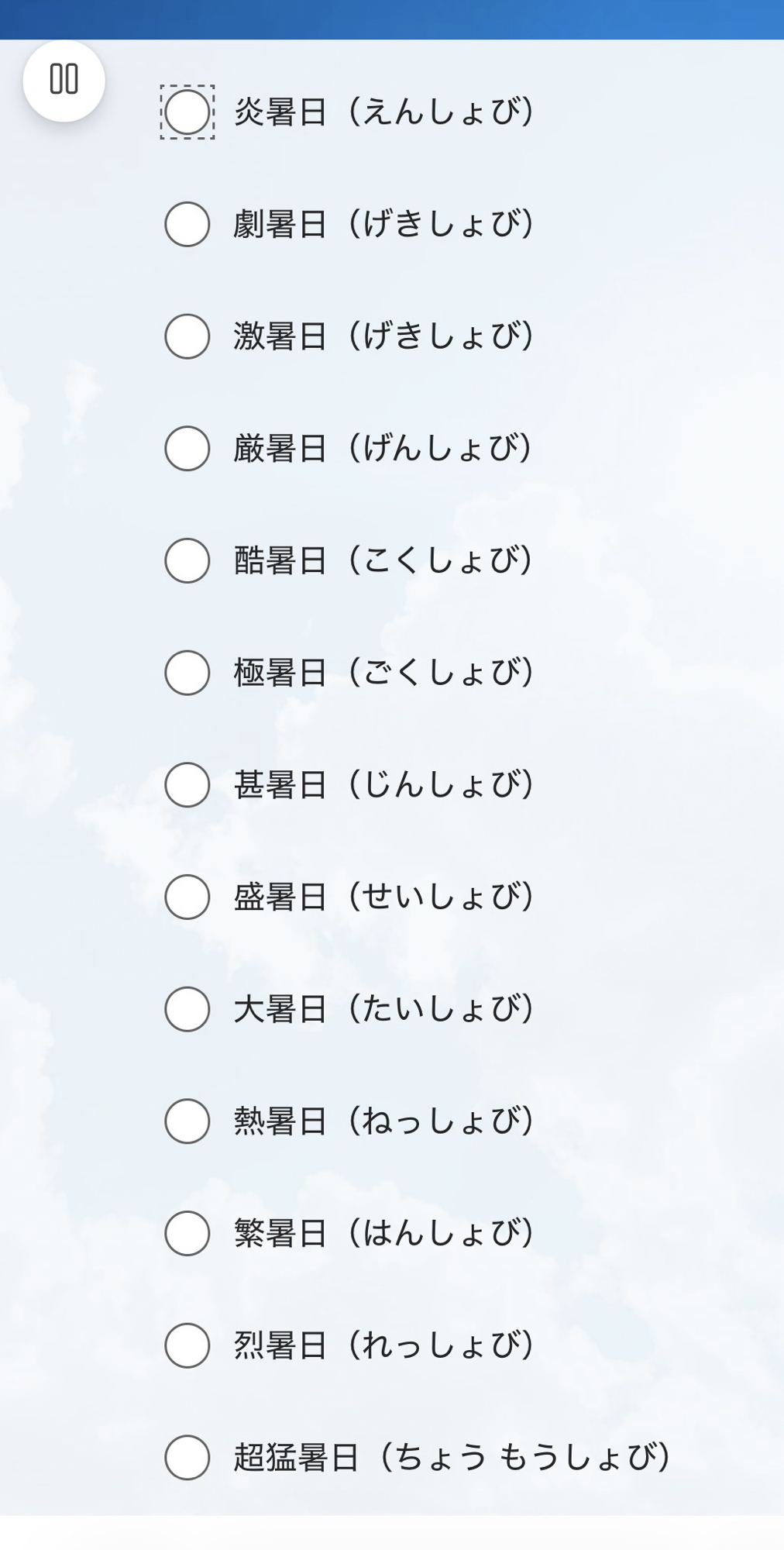The image size is (784, 1550).
Task: Click the 大暑日（たいしょび） label text
Action: point(383,1009)
